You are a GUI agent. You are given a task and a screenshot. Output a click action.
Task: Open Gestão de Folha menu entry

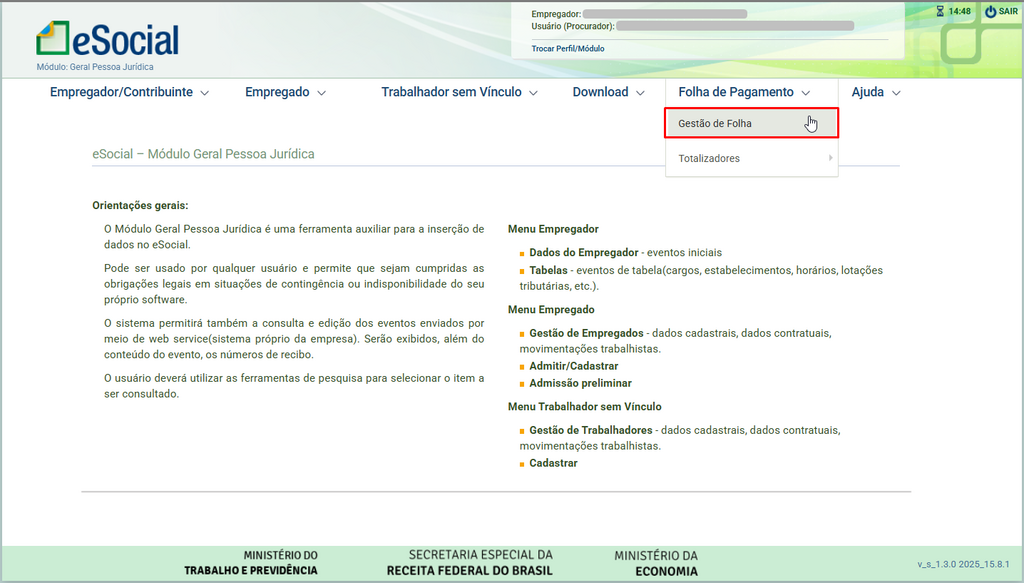coord(715,124)
